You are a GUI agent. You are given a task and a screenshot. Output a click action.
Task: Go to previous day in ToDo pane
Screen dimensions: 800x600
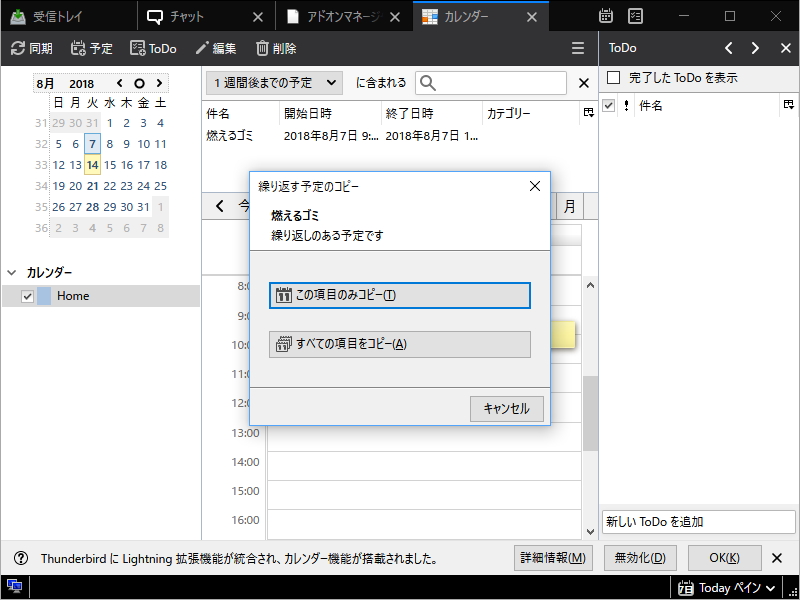click(729, 48)
